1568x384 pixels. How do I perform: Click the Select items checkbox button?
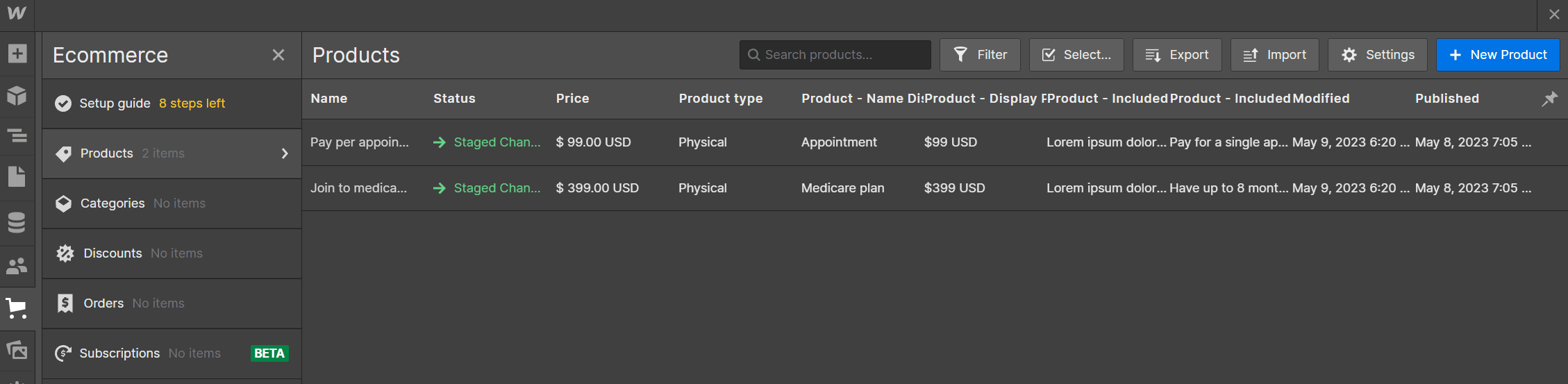coord(1076,55)
